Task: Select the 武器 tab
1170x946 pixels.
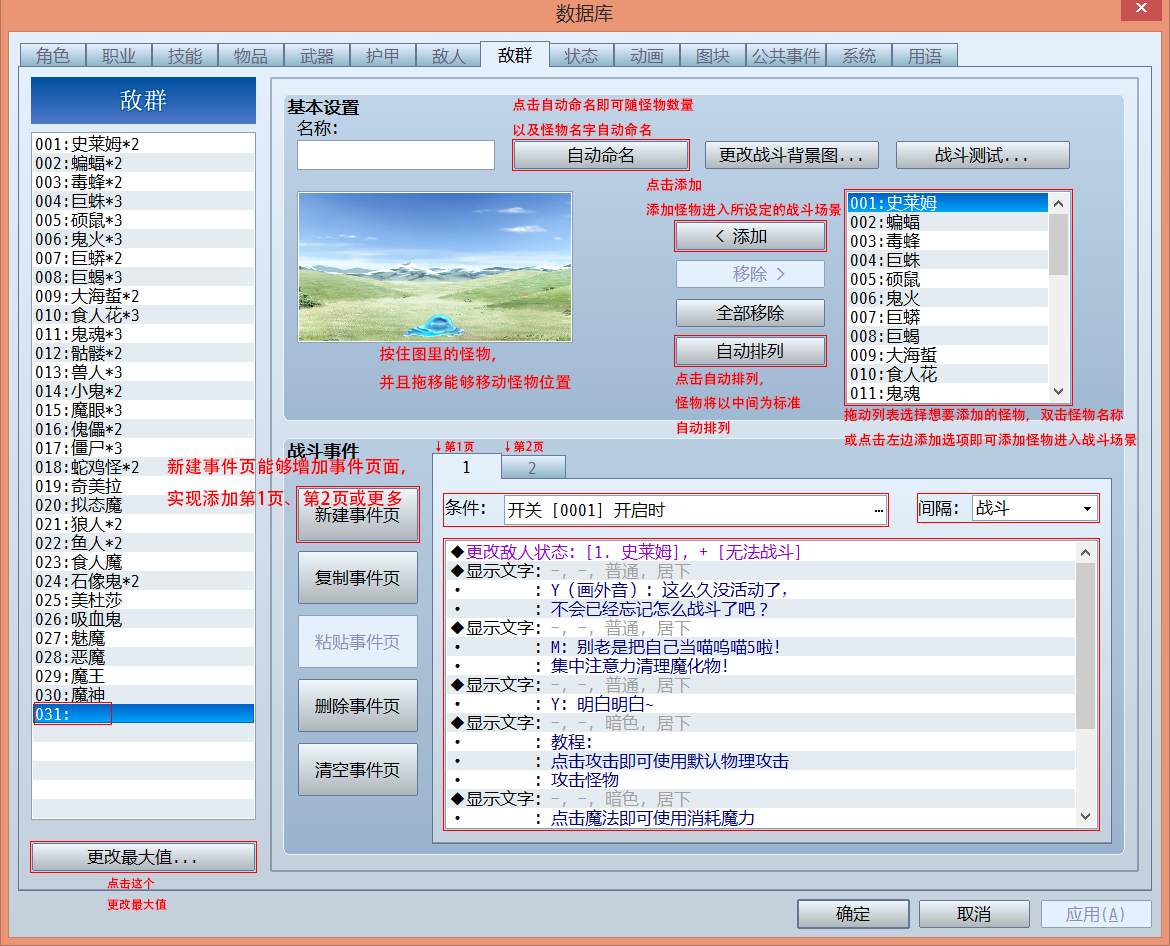Action: [316, 56]
